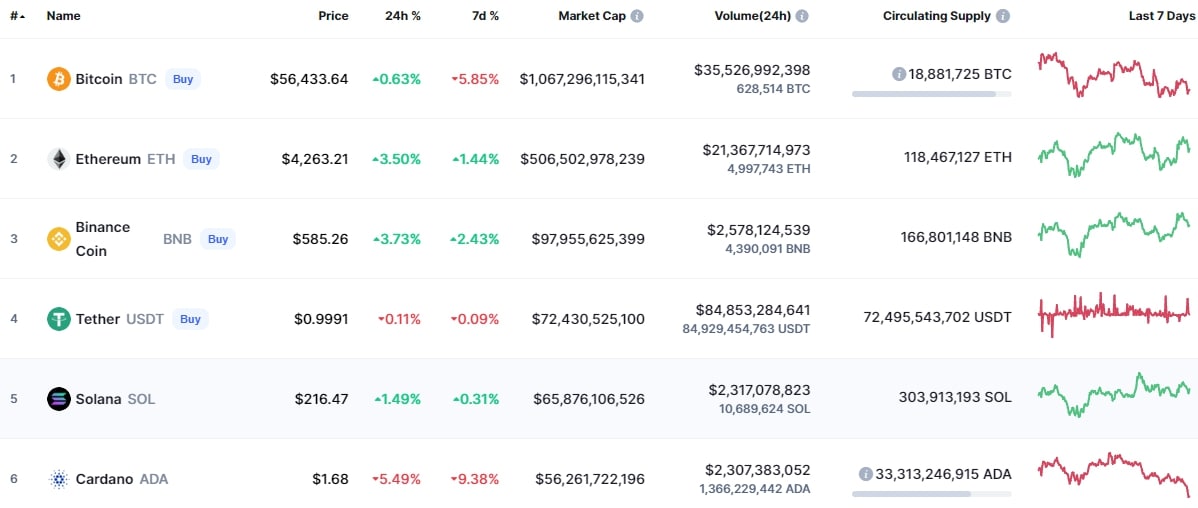Screen dimensions: 1198x508
Task: Sort table by Name column header
Action: [x=63, y=15]
